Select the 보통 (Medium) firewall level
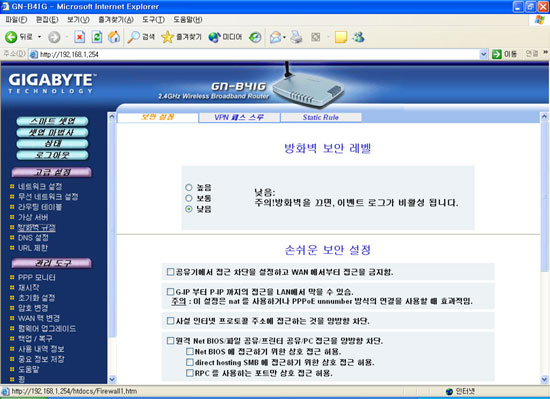This screenshot has height=399, width=550. [x=189, y=198]
